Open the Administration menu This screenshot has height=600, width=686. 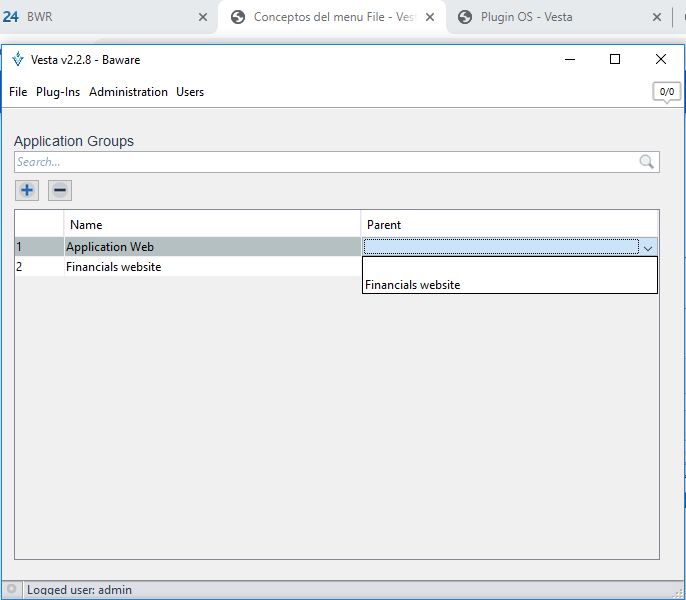tap(128, 92)
